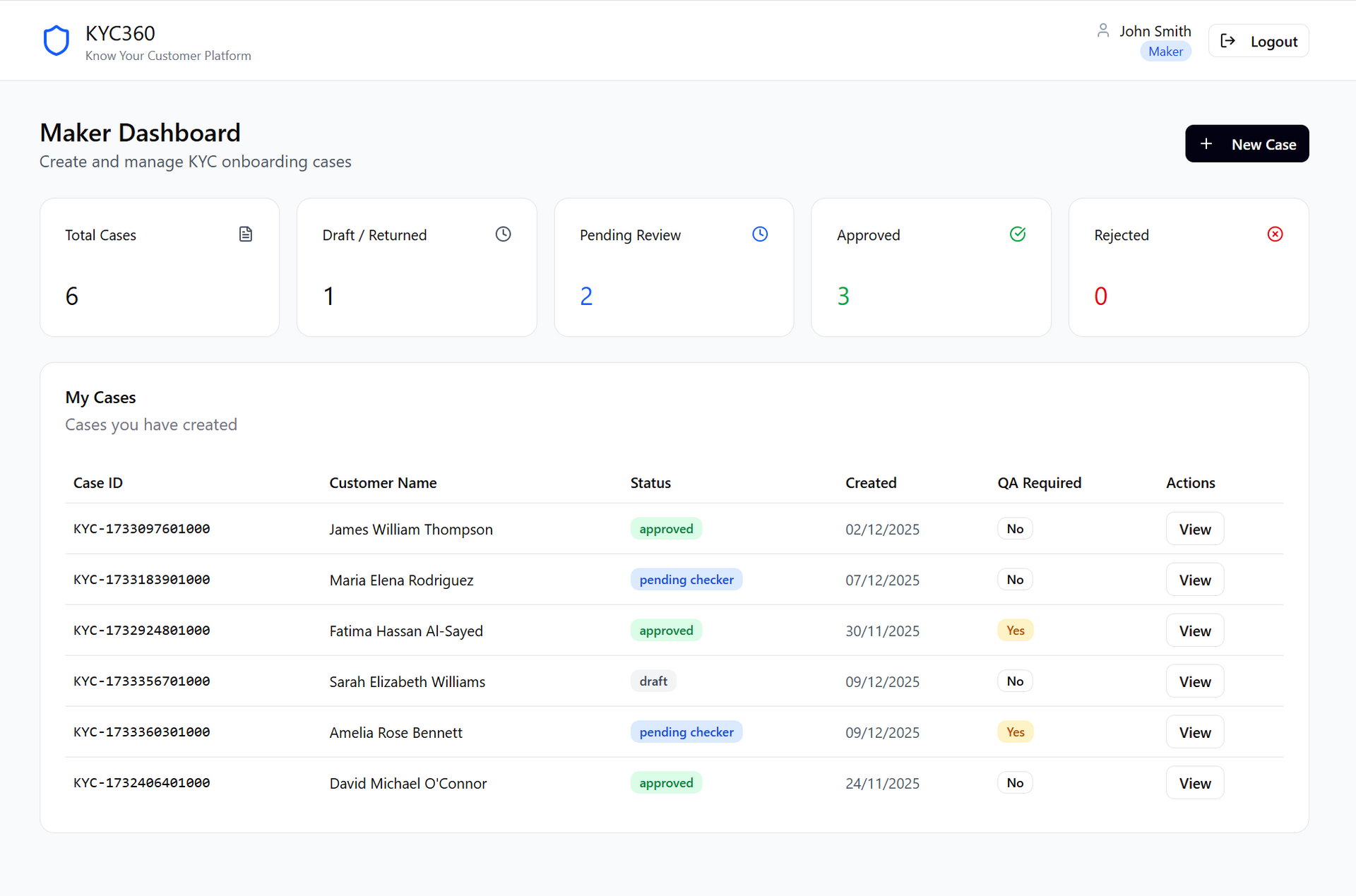The height and width of the screenshot is (896, 1356).
Task: Click the blue clock icon on Pending Review
Action: 760,234
